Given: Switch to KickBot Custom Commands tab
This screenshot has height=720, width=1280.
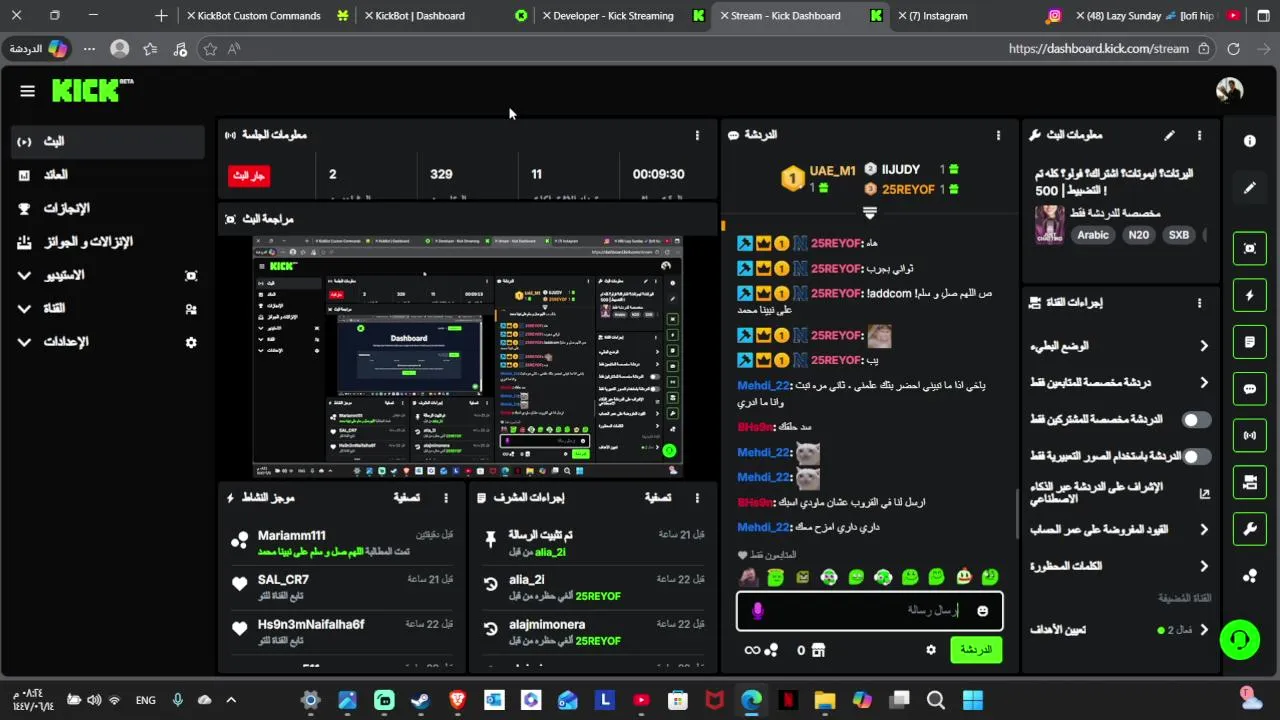Looking at the screenshot, I should click(268, 16).
